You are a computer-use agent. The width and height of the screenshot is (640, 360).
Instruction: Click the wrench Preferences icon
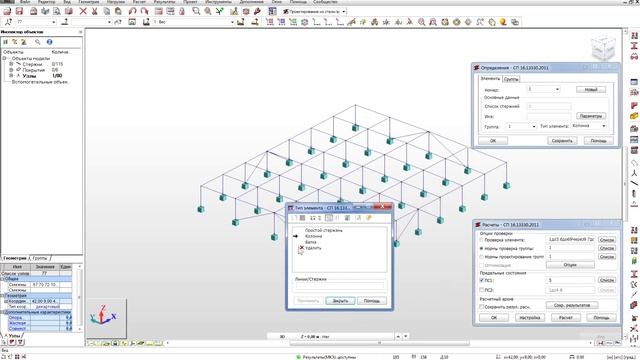pos(258,11)
